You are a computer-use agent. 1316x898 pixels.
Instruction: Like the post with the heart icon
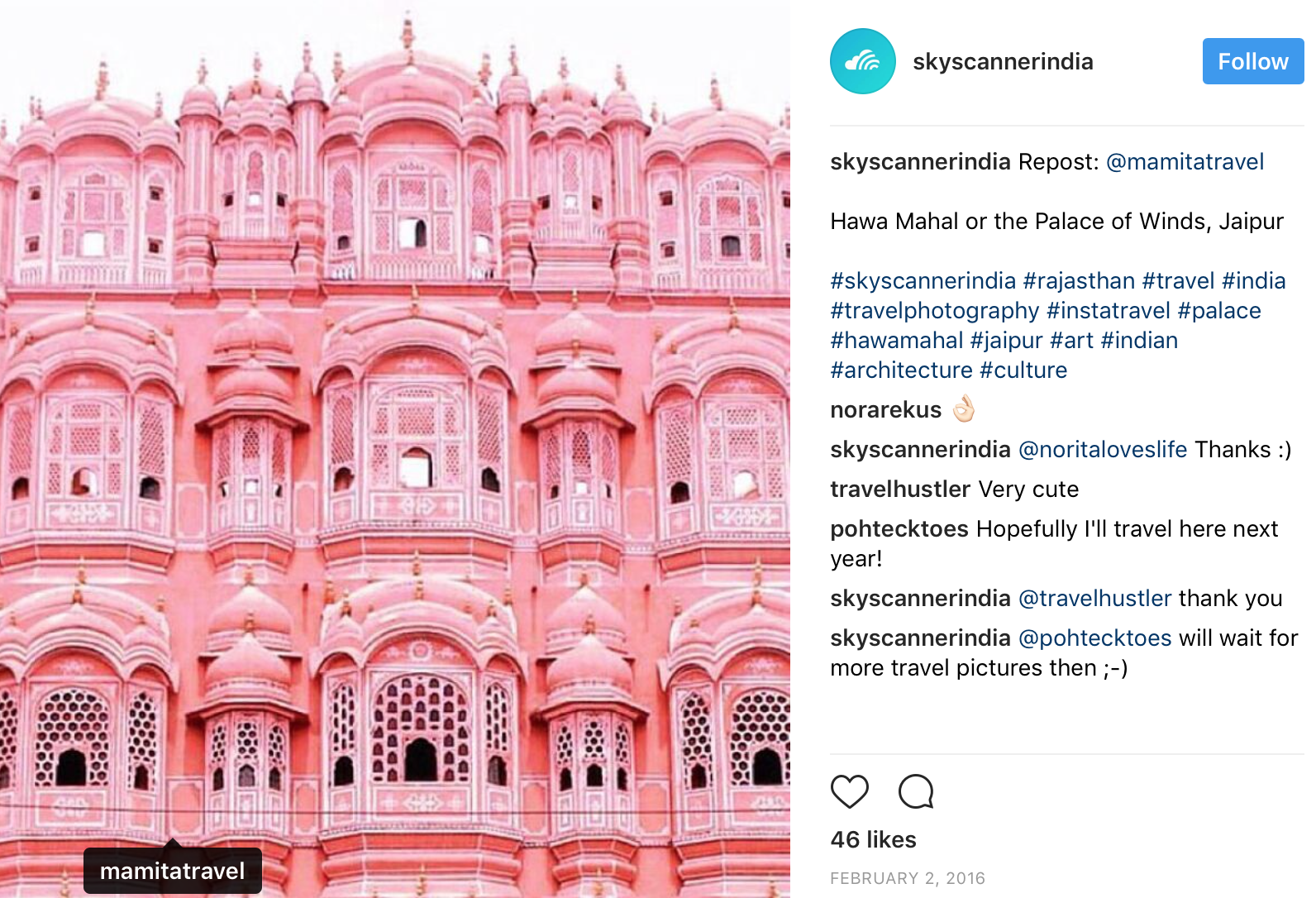coord(849,791)
